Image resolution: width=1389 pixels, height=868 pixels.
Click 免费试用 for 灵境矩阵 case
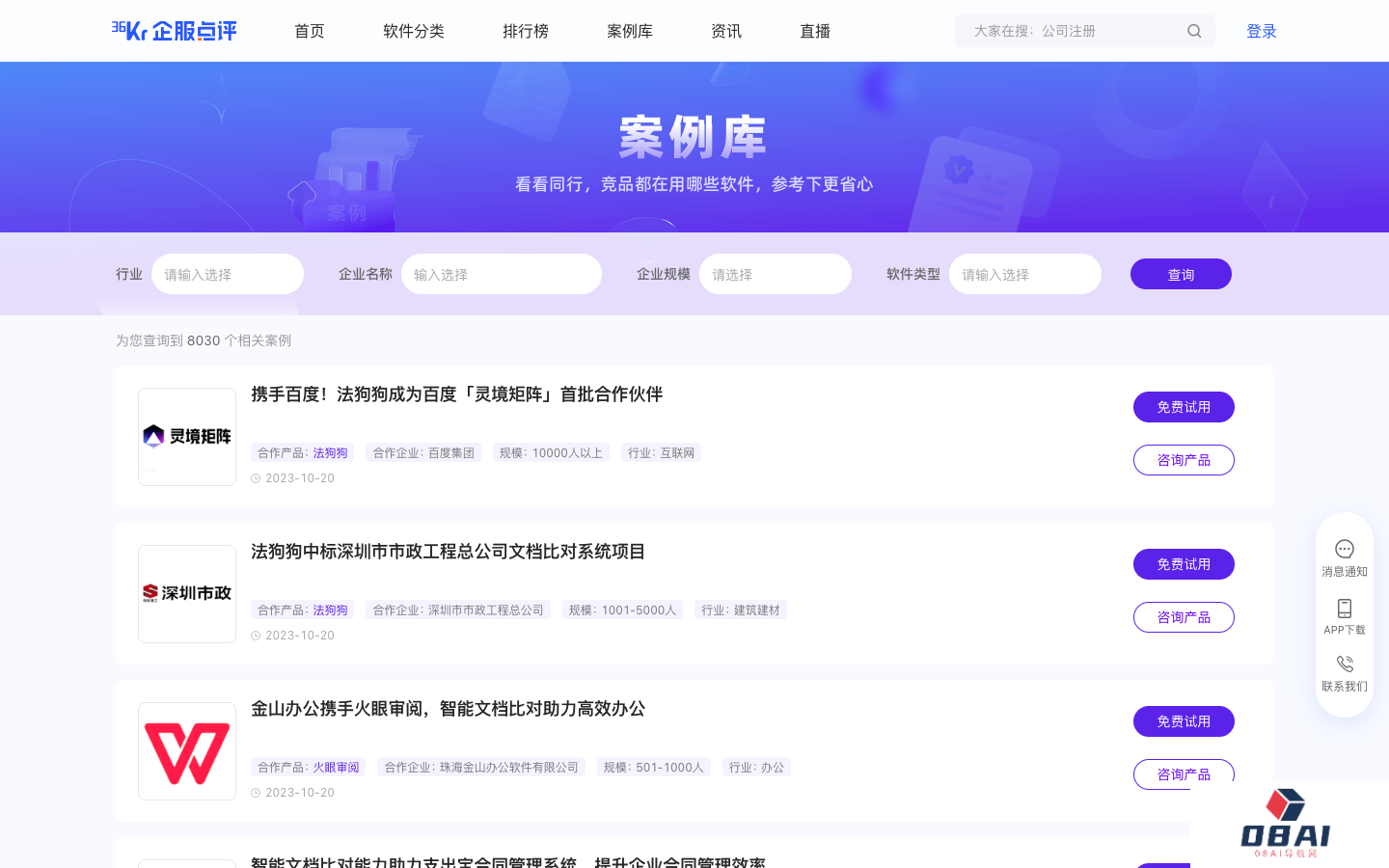pos(1184,407)
